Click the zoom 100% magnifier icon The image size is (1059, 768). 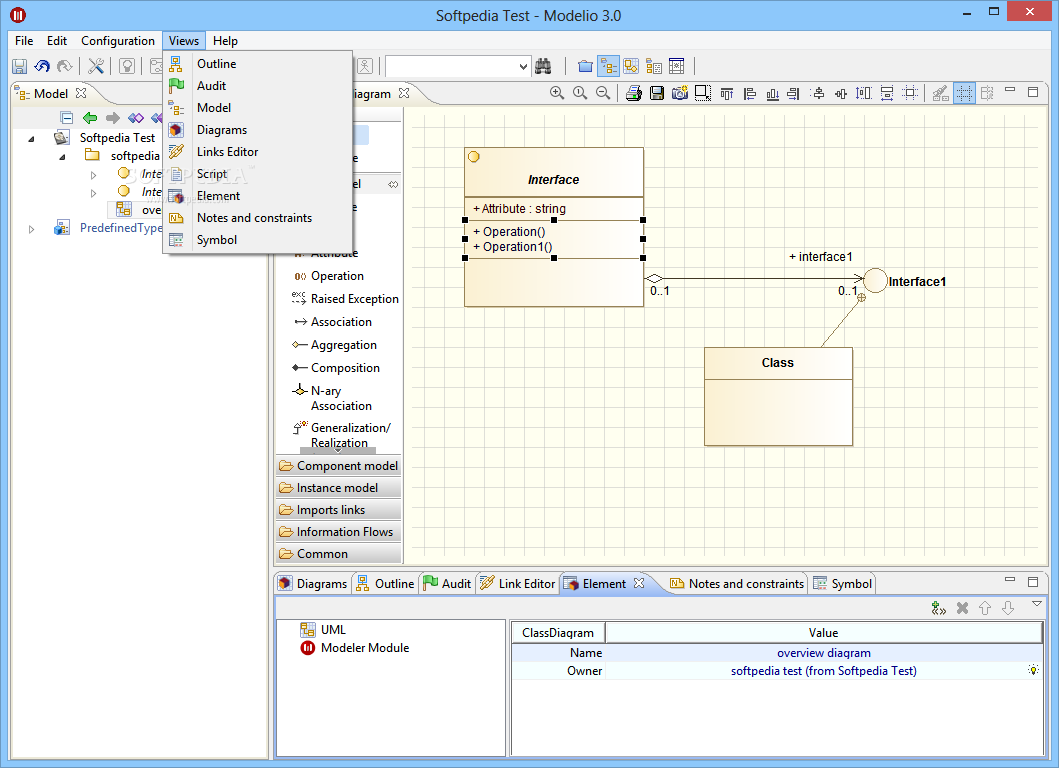point(579,93)
